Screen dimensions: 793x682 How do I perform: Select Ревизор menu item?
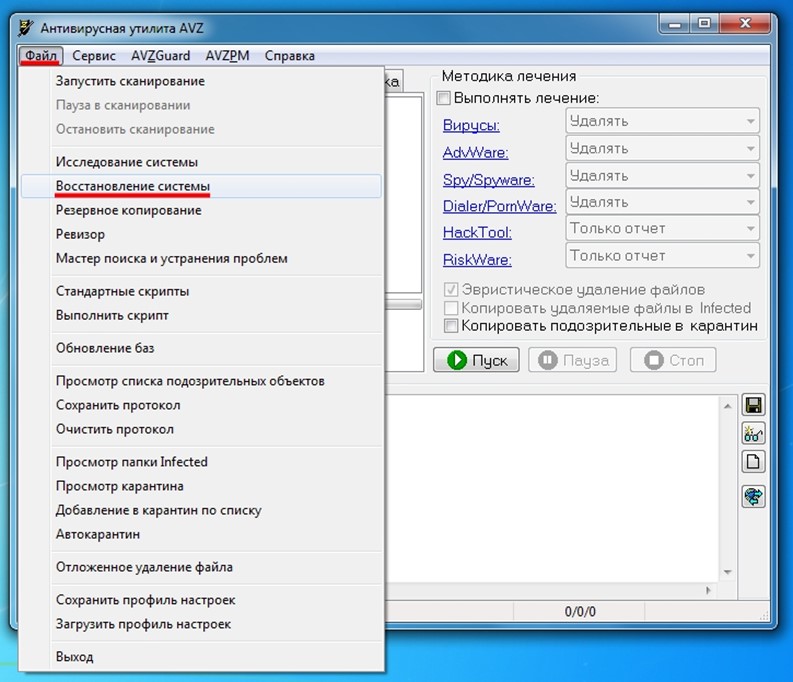pos(201,235)
